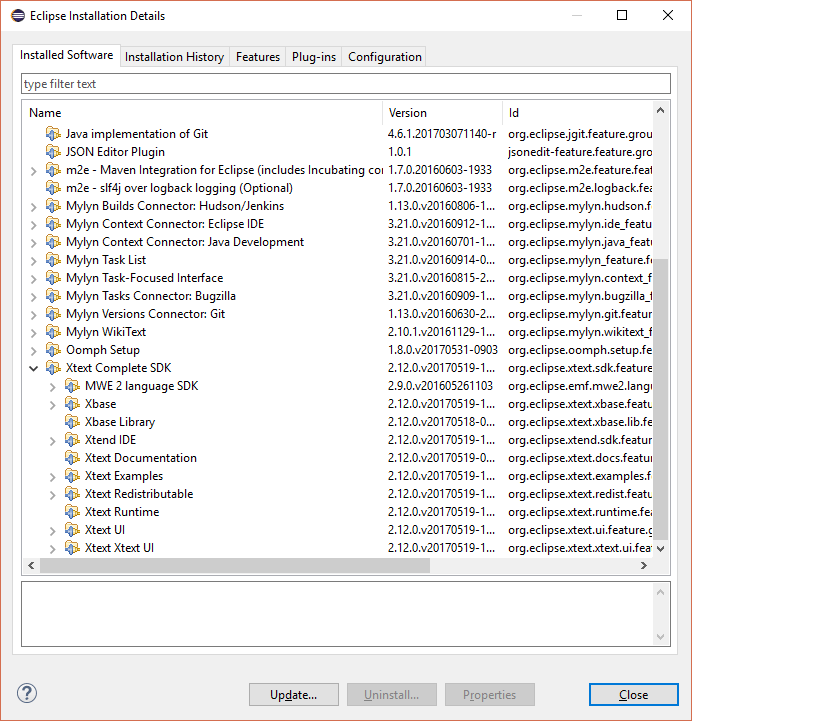Screen dimensions: 819x721
Task: Select the 2.9.0.v201605261103 version cell
Action: [x=440, y=386]
